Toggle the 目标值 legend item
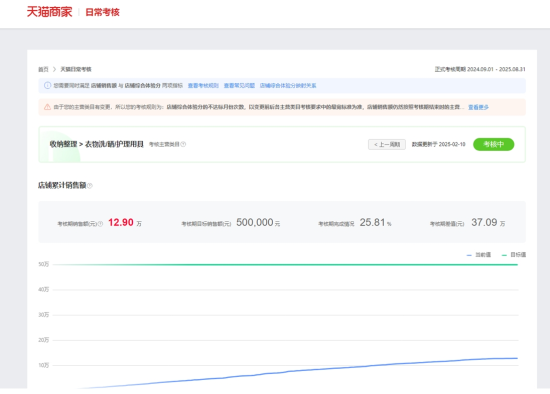Image resolution: width=550 pixels, height=394 pixels. 514,255
